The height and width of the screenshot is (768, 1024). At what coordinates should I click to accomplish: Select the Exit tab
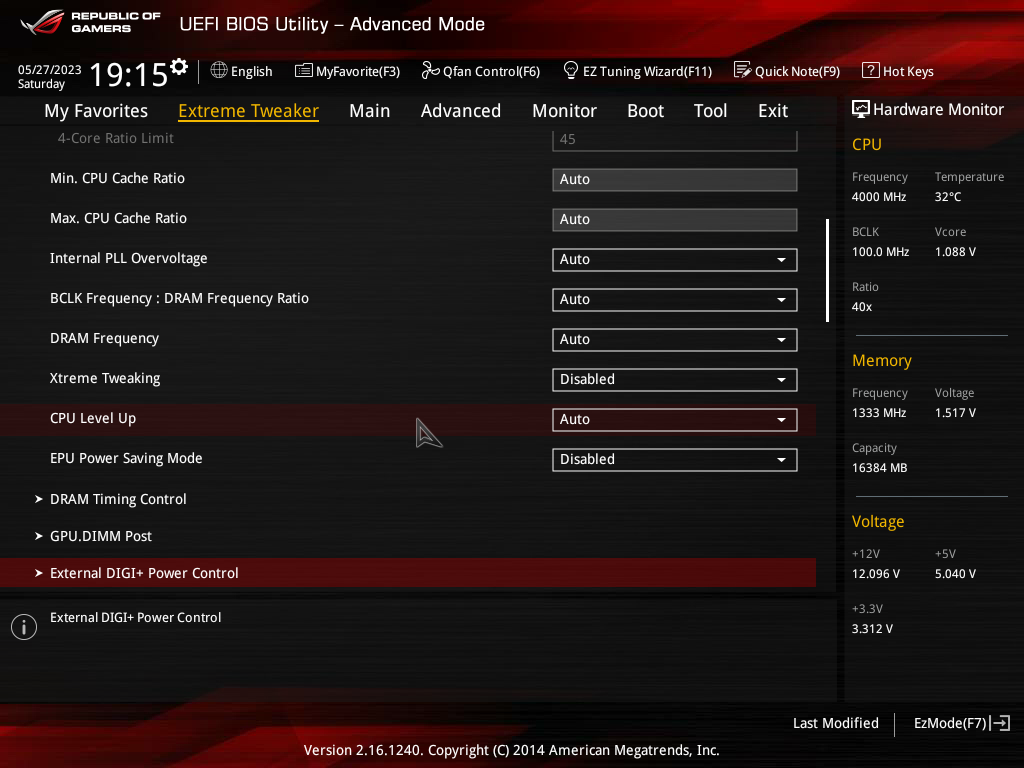[773, 111]
